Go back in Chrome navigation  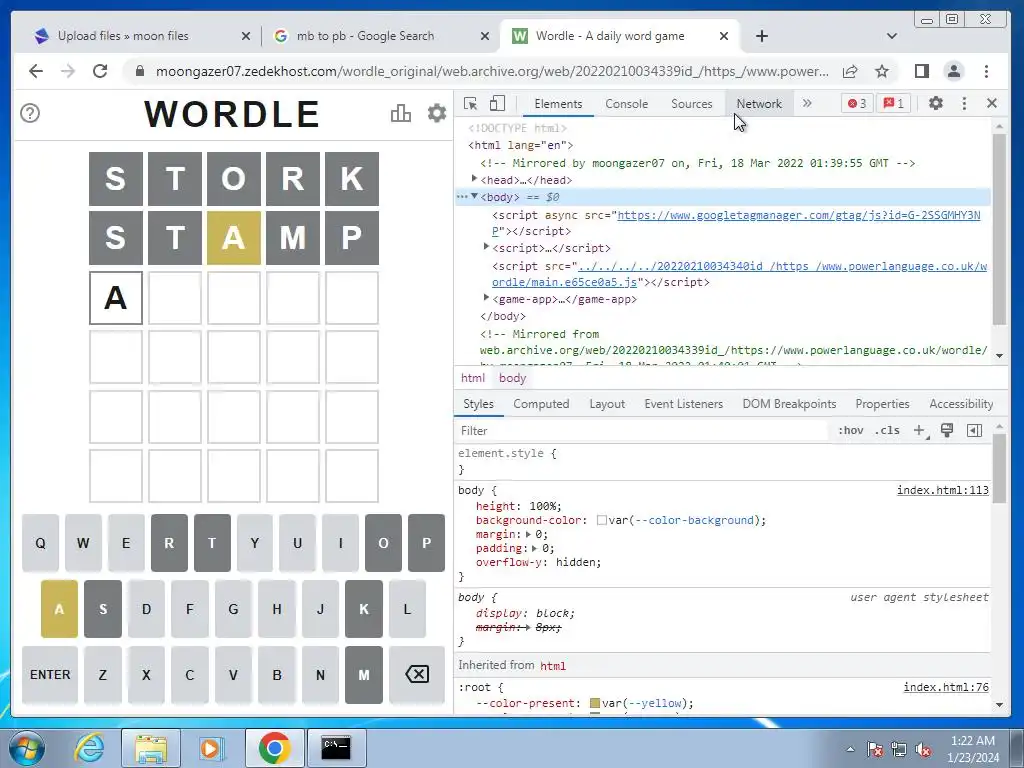[x=36, y=71]
